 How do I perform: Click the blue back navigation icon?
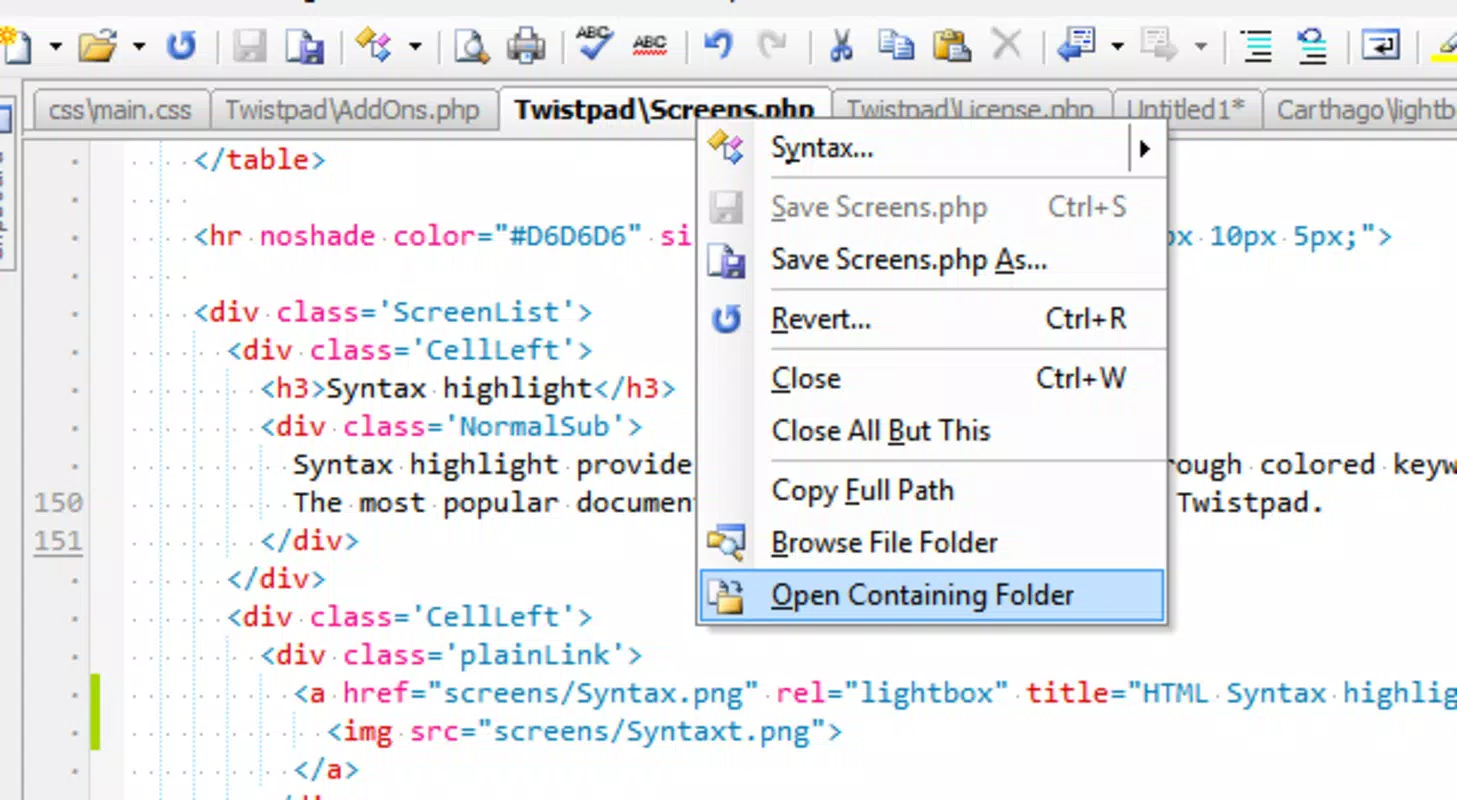coord(1077,46)
